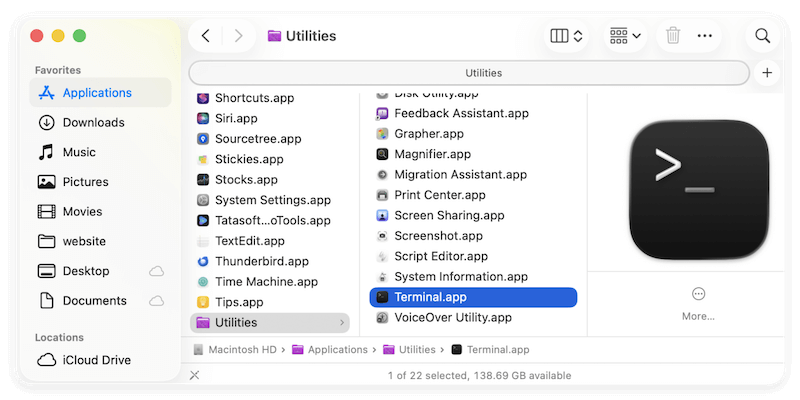This screenshot has height=400, width=800.
Task: Open Music in the sidebar
Action: point(100,152)
